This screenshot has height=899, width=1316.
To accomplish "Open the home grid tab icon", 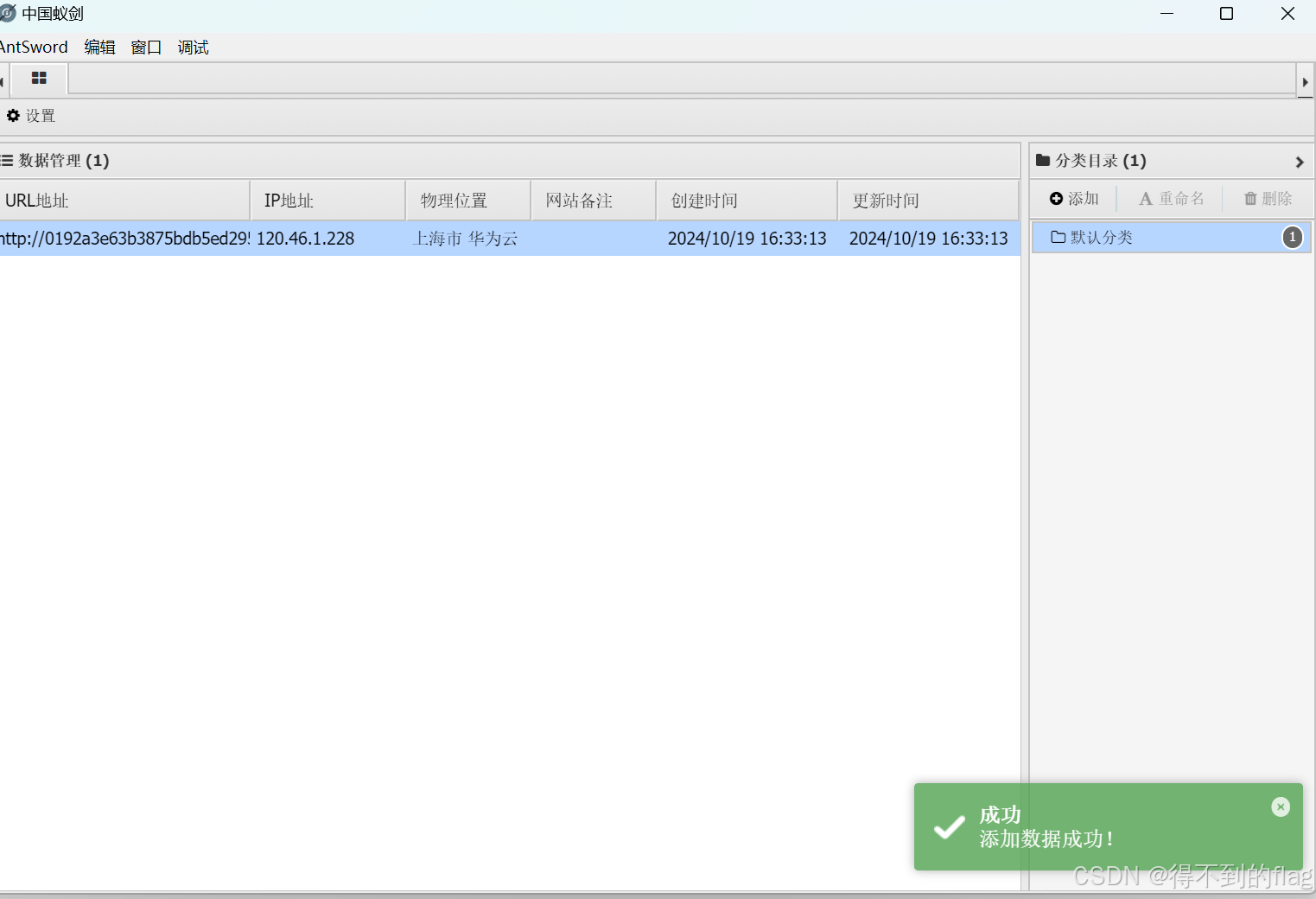I will pos(39,79).
